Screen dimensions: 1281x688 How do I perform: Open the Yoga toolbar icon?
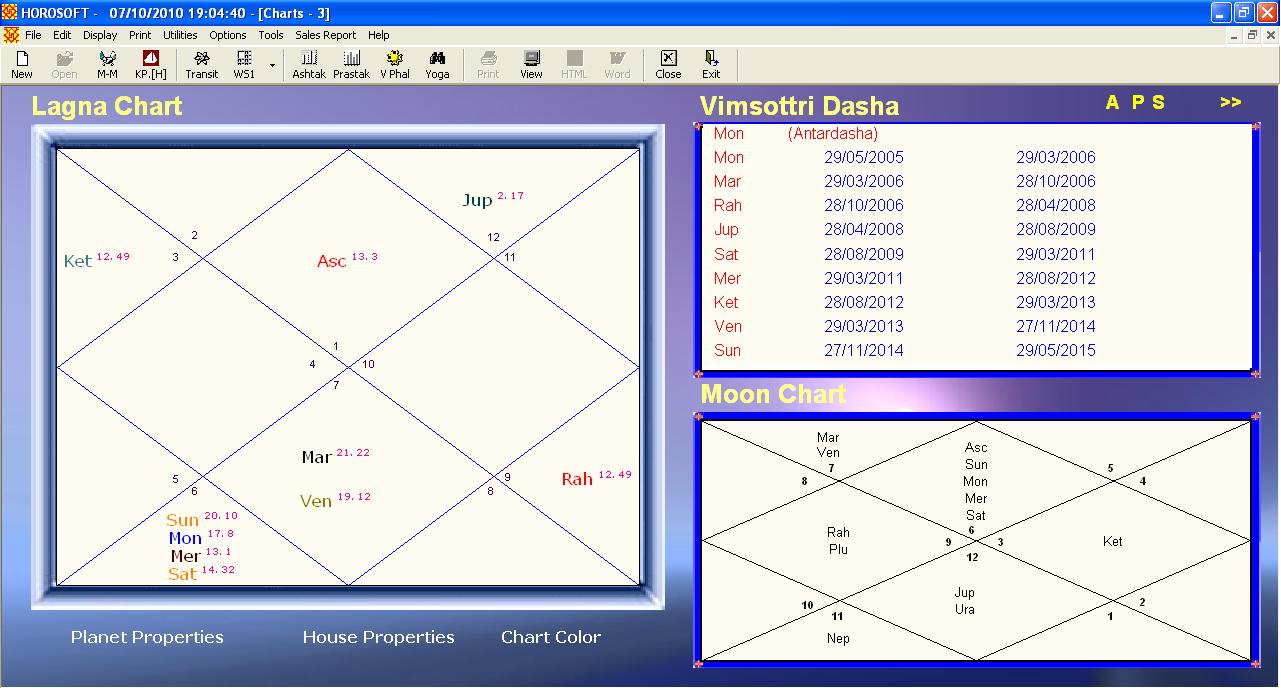point(437,65)
